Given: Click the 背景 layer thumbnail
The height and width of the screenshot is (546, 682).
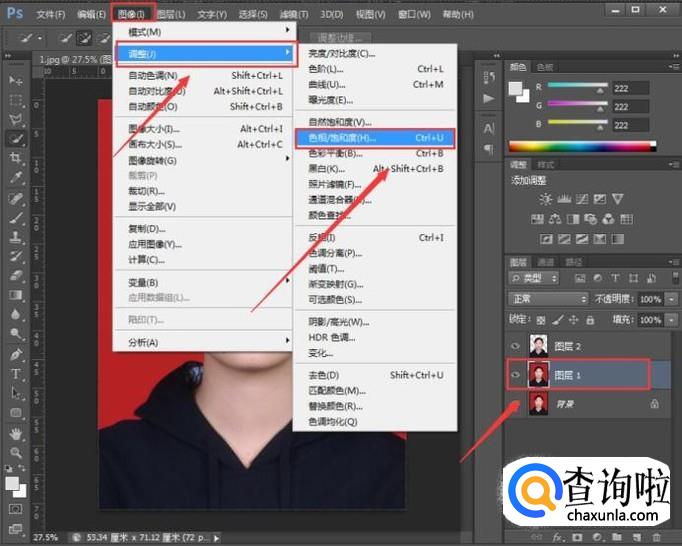Looking at the screenshot, I should point(539,404).
